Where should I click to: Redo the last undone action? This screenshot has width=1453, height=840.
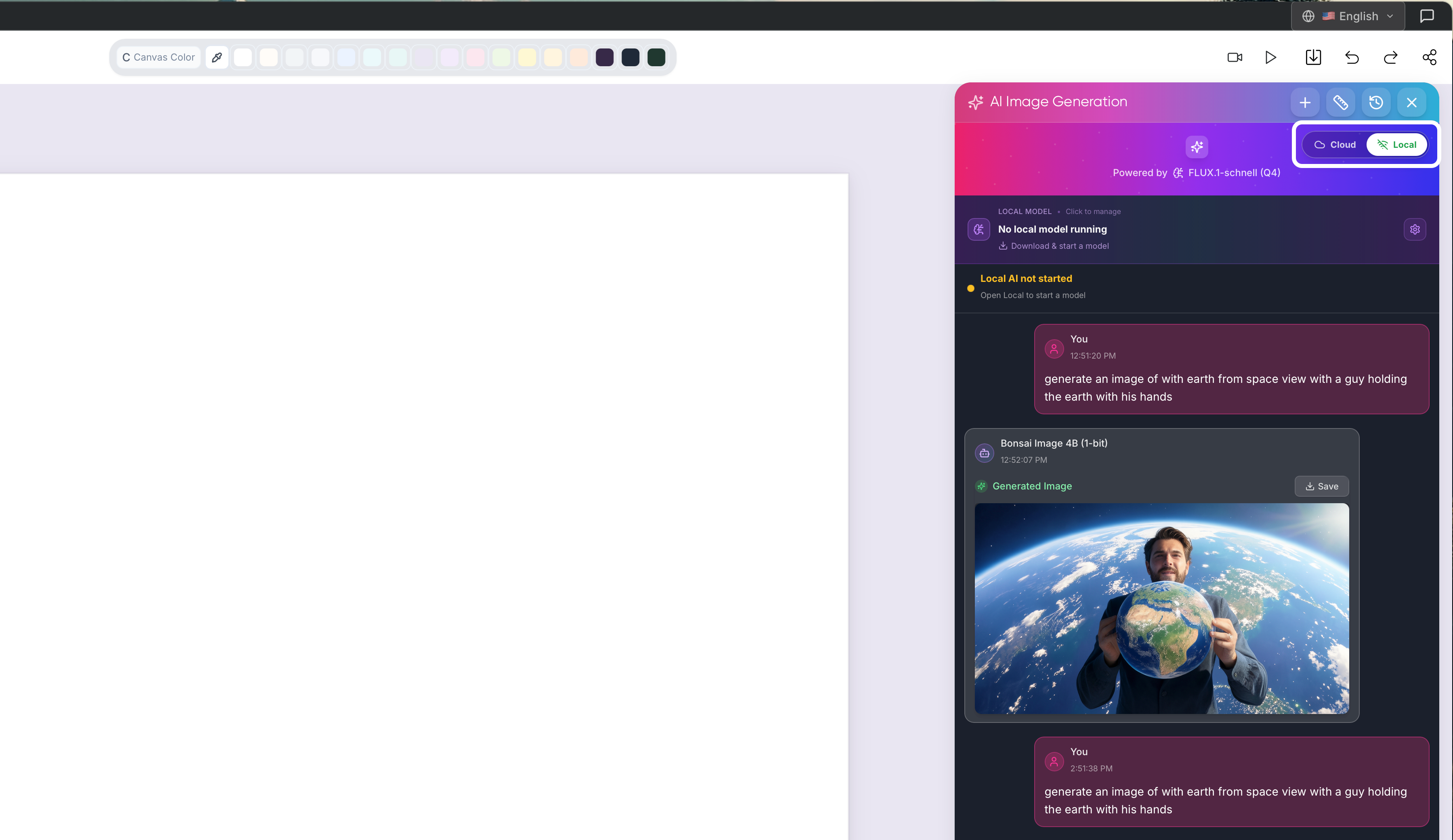pyautogui.click(x=1390, y=57)
